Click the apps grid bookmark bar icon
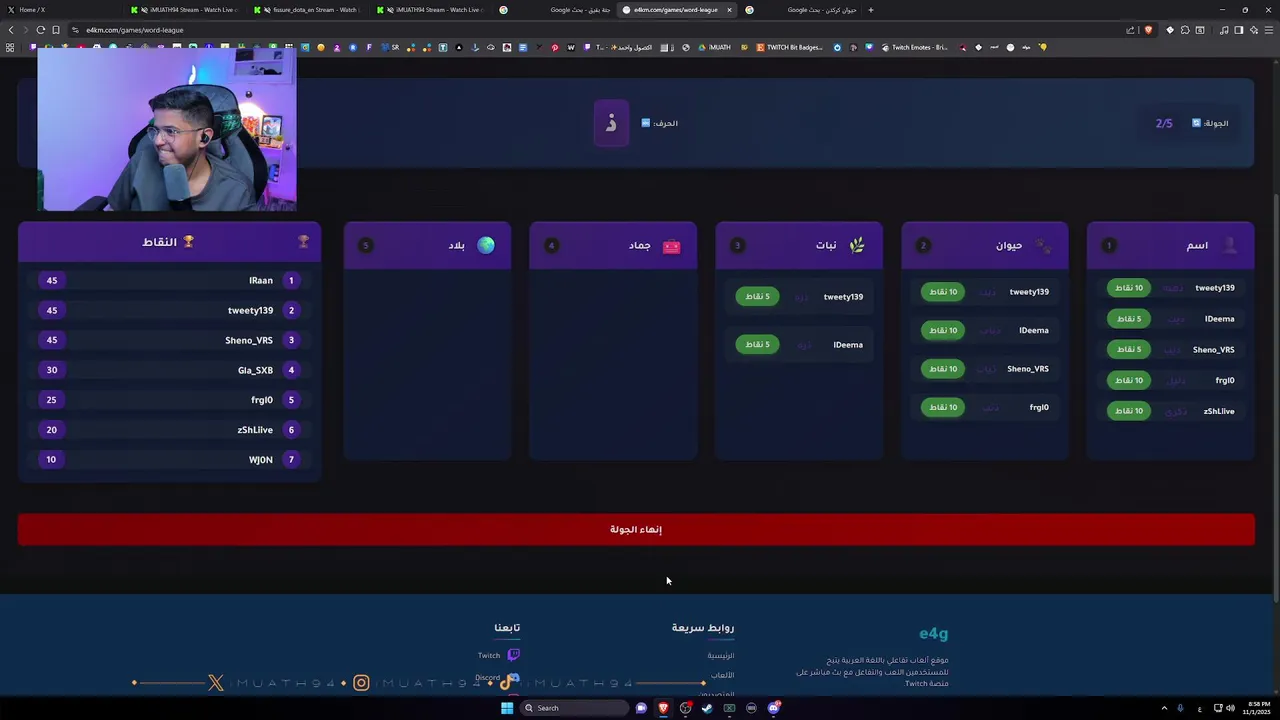The height and width of the screenshot is (720, 1280). click(x=10, y=47)
